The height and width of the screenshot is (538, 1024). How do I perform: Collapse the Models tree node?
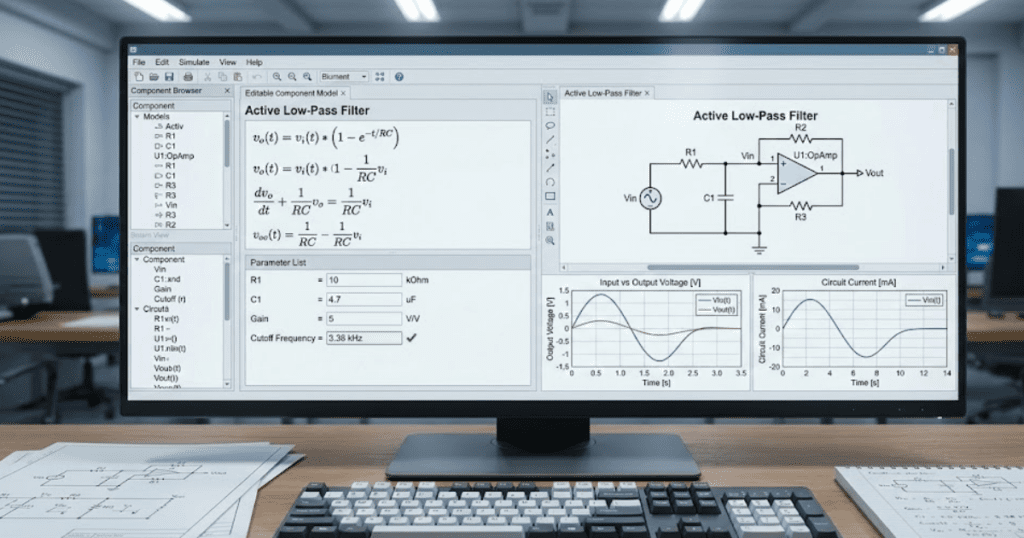pyautogui.click(x=137, y=116)
